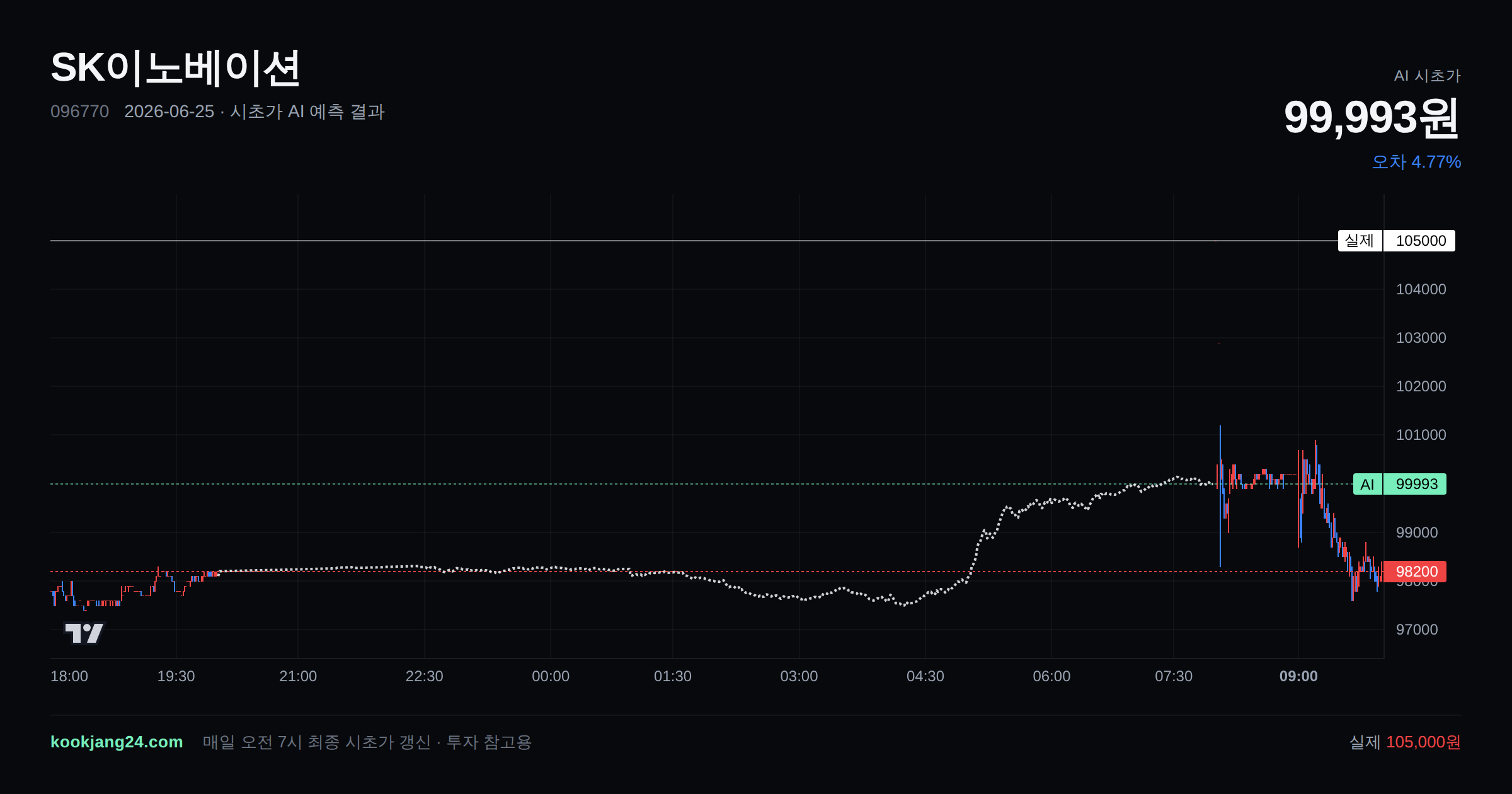Click the '2026-06-25 · 시초가 AI 예측 결과' subtitle

tap(255, 112)
